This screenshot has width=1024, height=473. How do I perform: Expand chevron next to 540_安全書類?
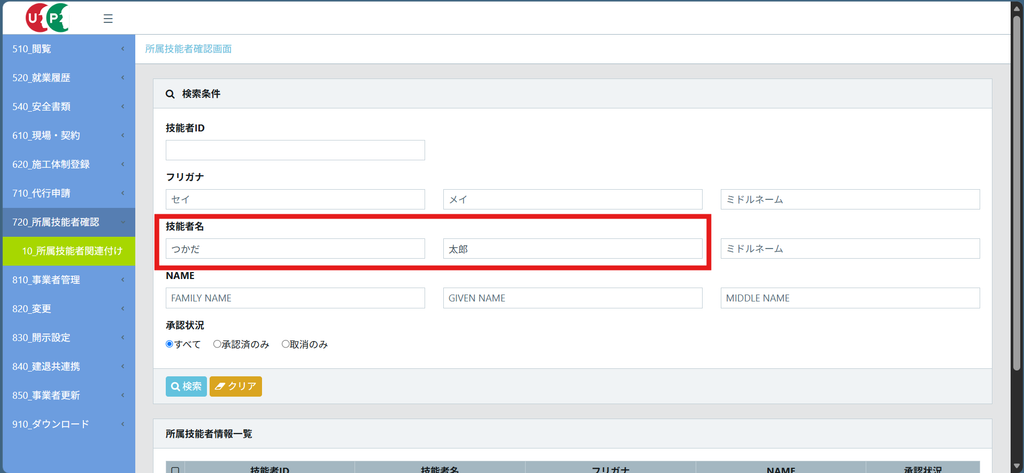click(123, 106)
